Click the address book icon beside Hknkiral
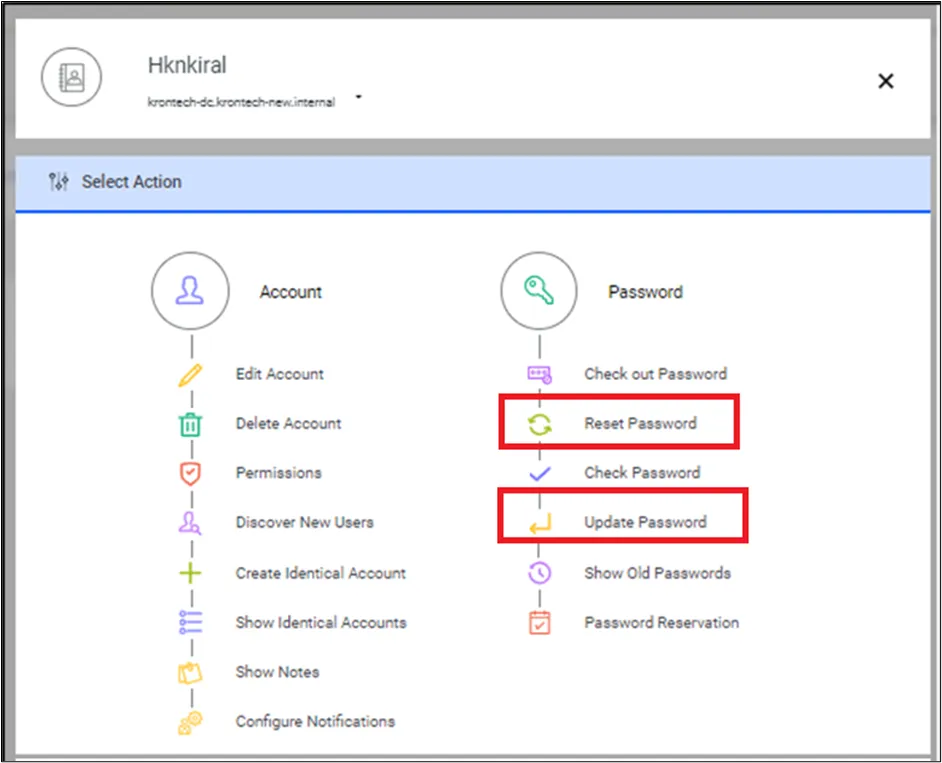942x763 pixels. [71, 77]
